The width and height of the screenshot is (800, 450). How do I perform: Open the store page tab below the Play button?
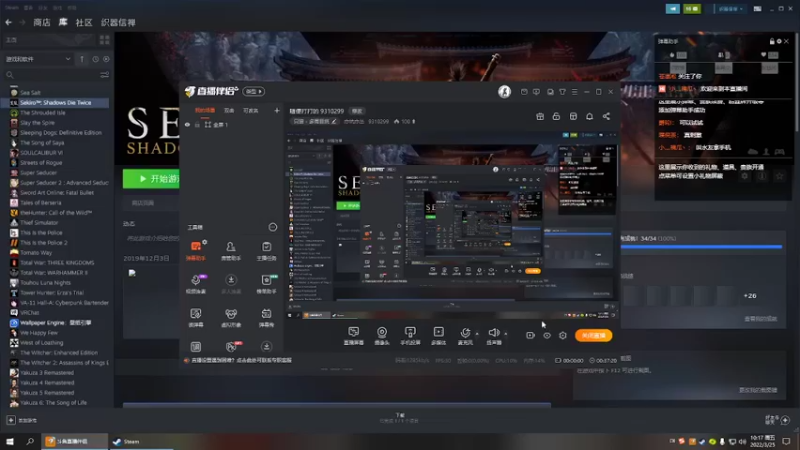[x=143, y=203]
